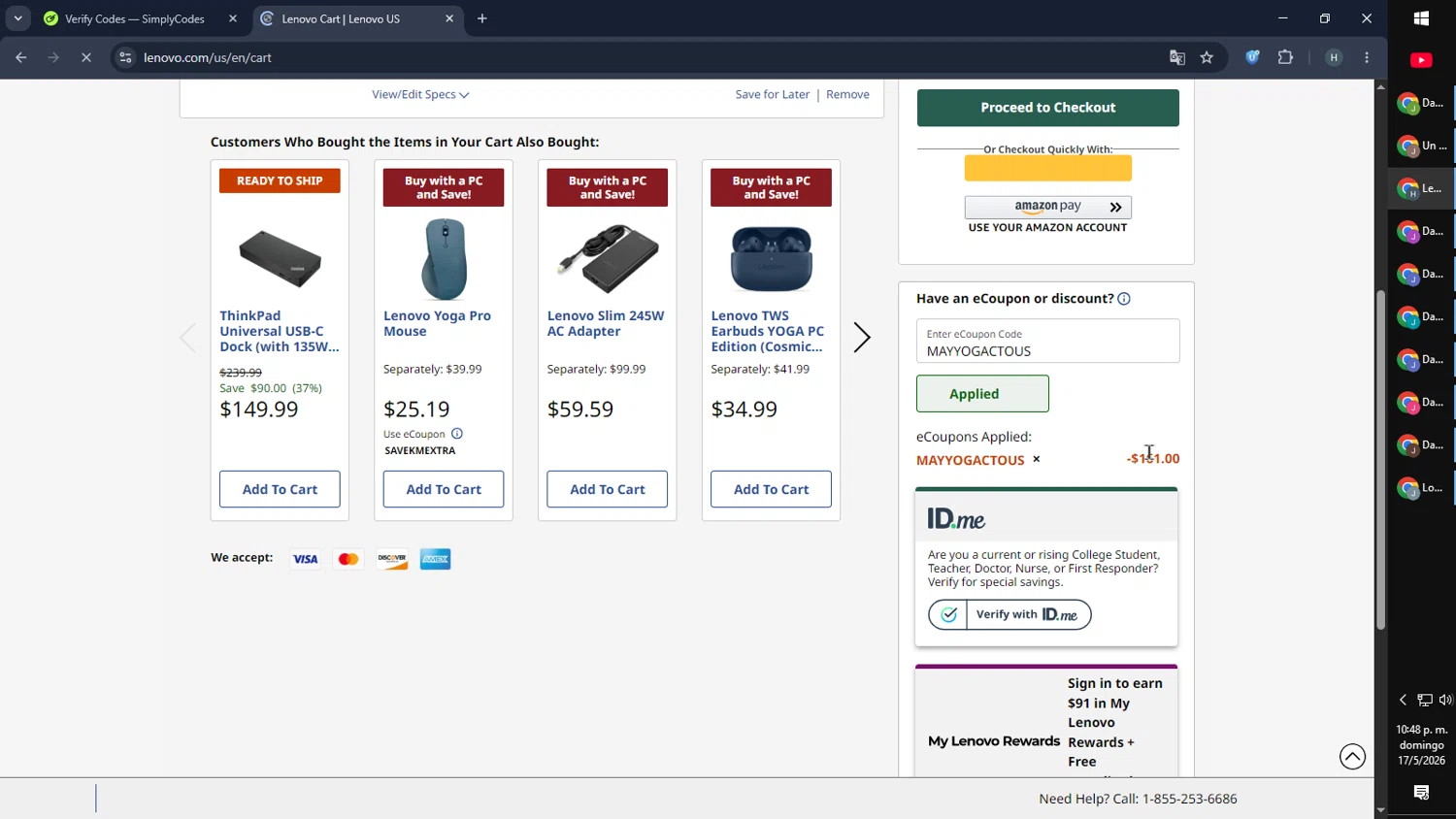Click the address bar URL

click(208, 57)
